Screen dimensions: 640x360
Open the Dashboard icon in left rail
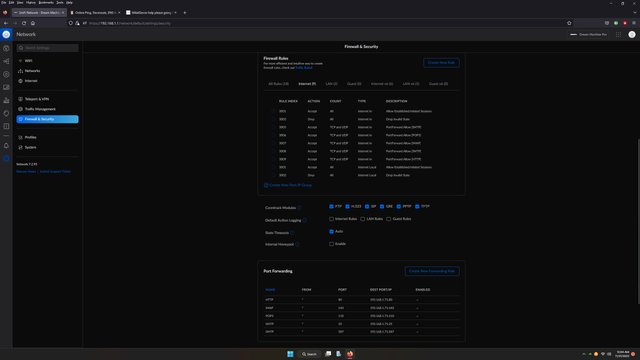coord(6,48)
